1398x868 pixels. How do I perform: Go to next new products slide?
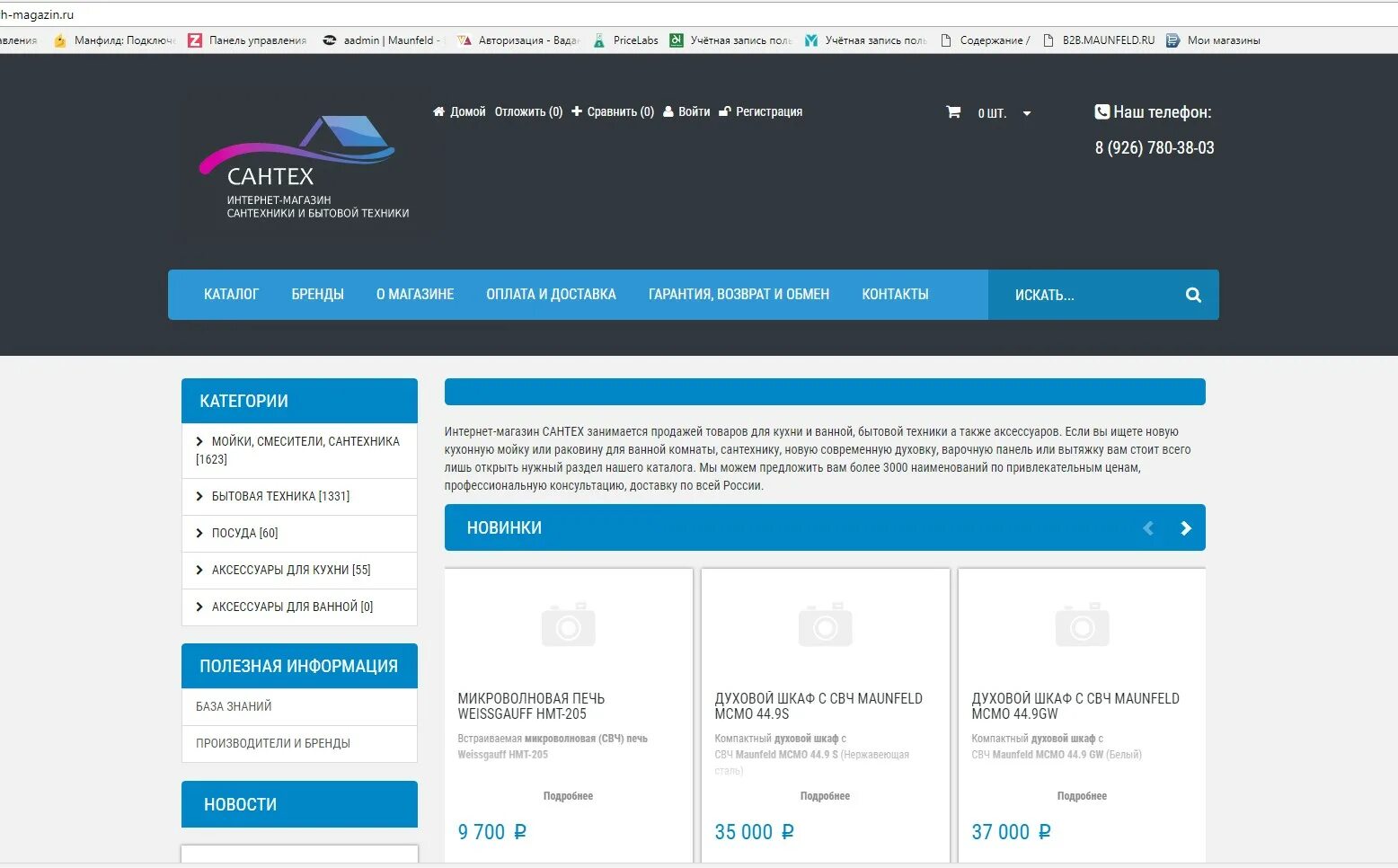1185,528
